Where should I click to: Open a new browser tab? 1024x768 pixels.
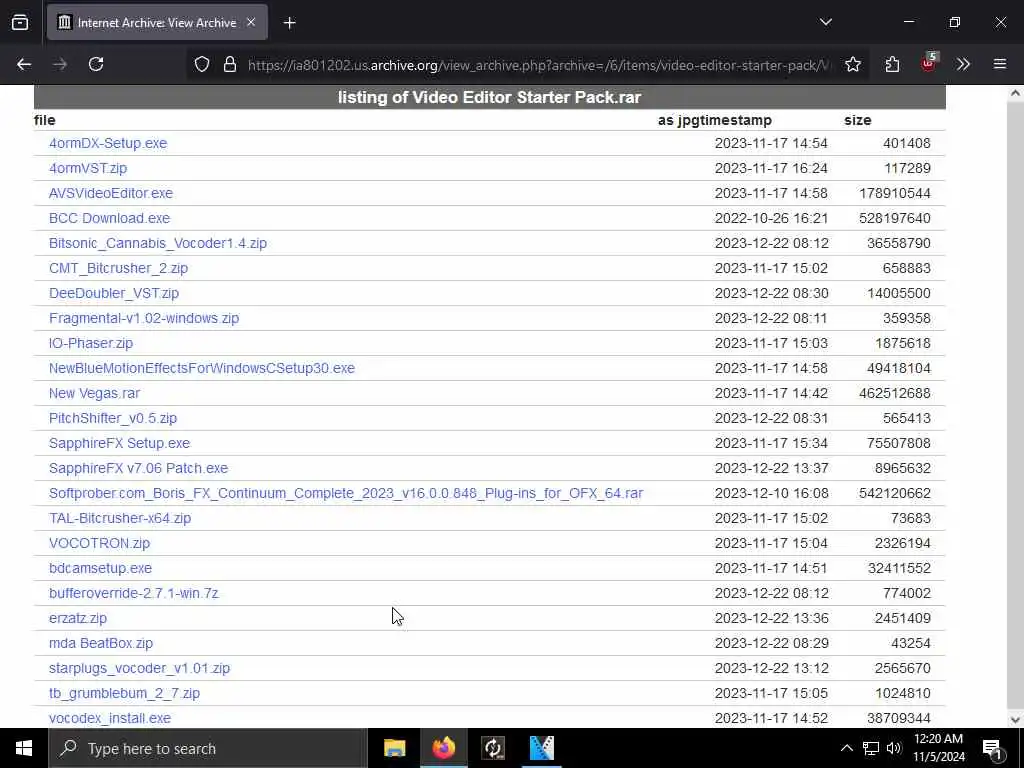click(x=290, y=23)
